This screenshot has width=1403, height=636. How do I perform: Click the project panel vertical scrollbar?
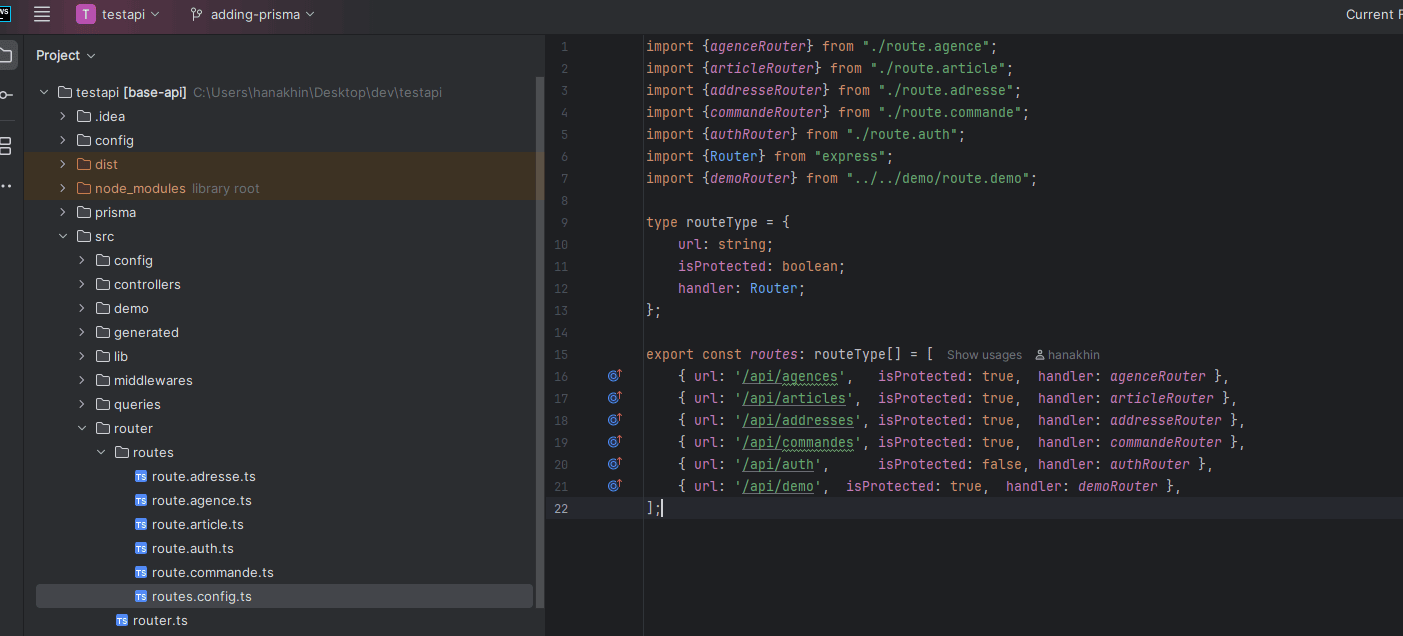click(540, 340)
